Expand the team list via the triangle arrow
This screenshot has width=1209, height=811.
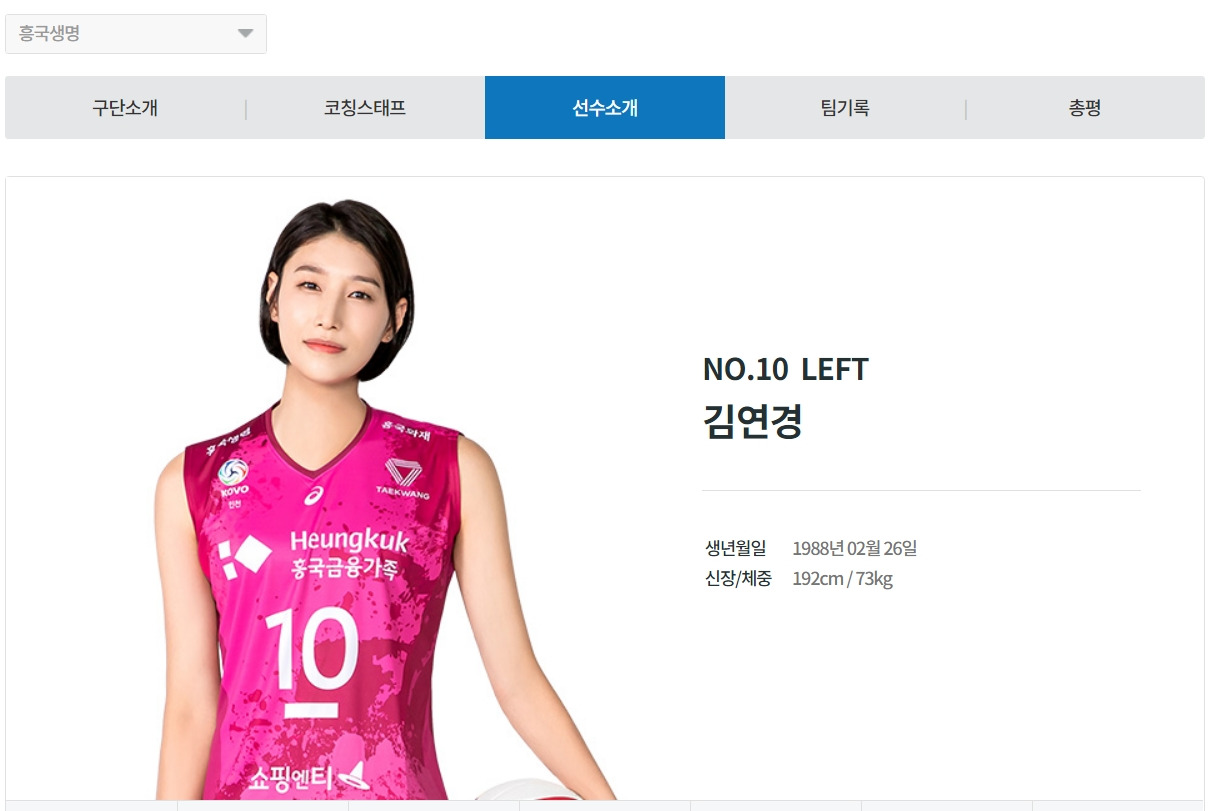[x=245, y=34]
